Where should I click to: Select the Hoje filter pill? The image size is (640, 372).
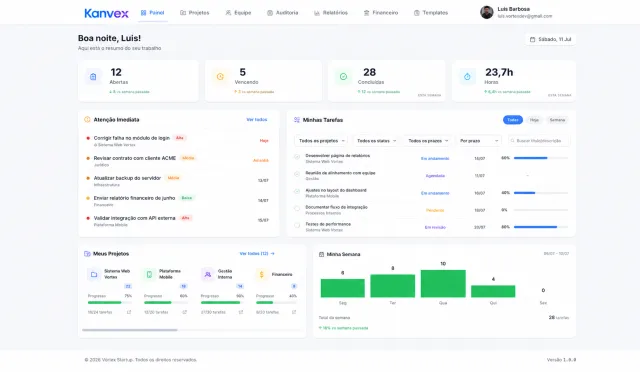click(x=534, y=120)
